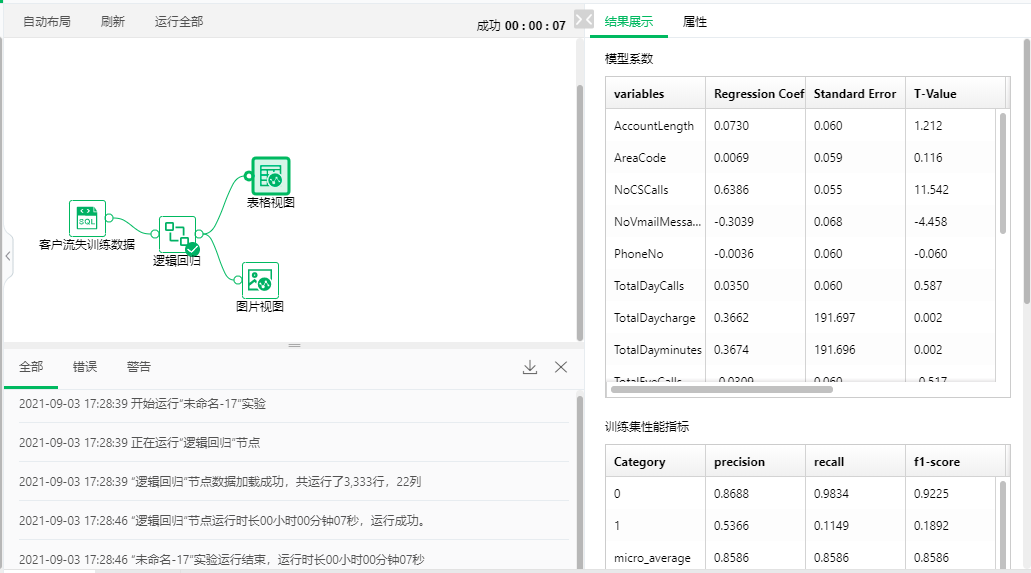This screenshot has height=573, width=1031.
Task: Close the log panel with X icon
Action: pyautogui.click(x=561, y=367)
